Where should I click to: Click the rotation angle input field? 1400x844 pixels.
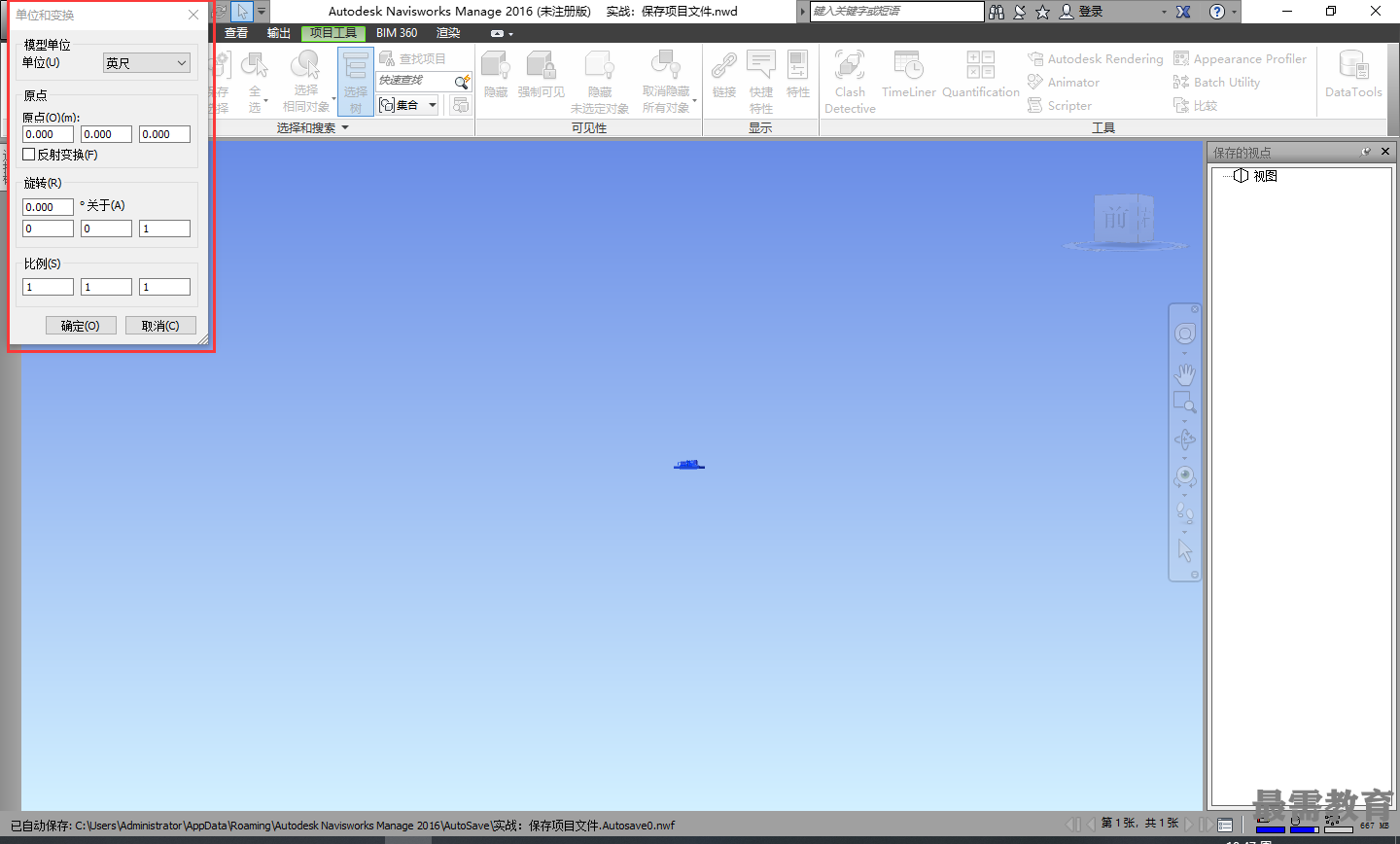(x=48, y=207)
